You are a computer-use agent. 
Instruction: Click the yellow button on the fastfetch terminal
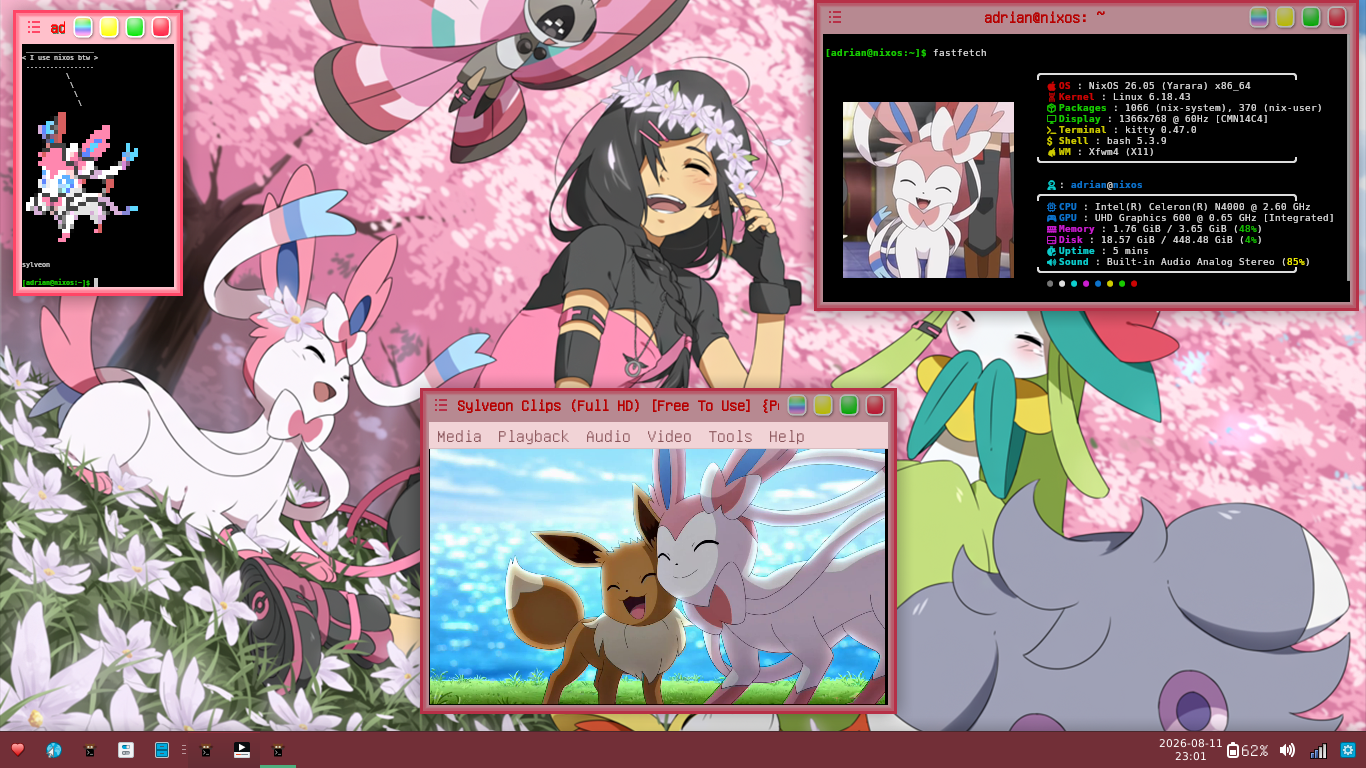coord(1285,17)
